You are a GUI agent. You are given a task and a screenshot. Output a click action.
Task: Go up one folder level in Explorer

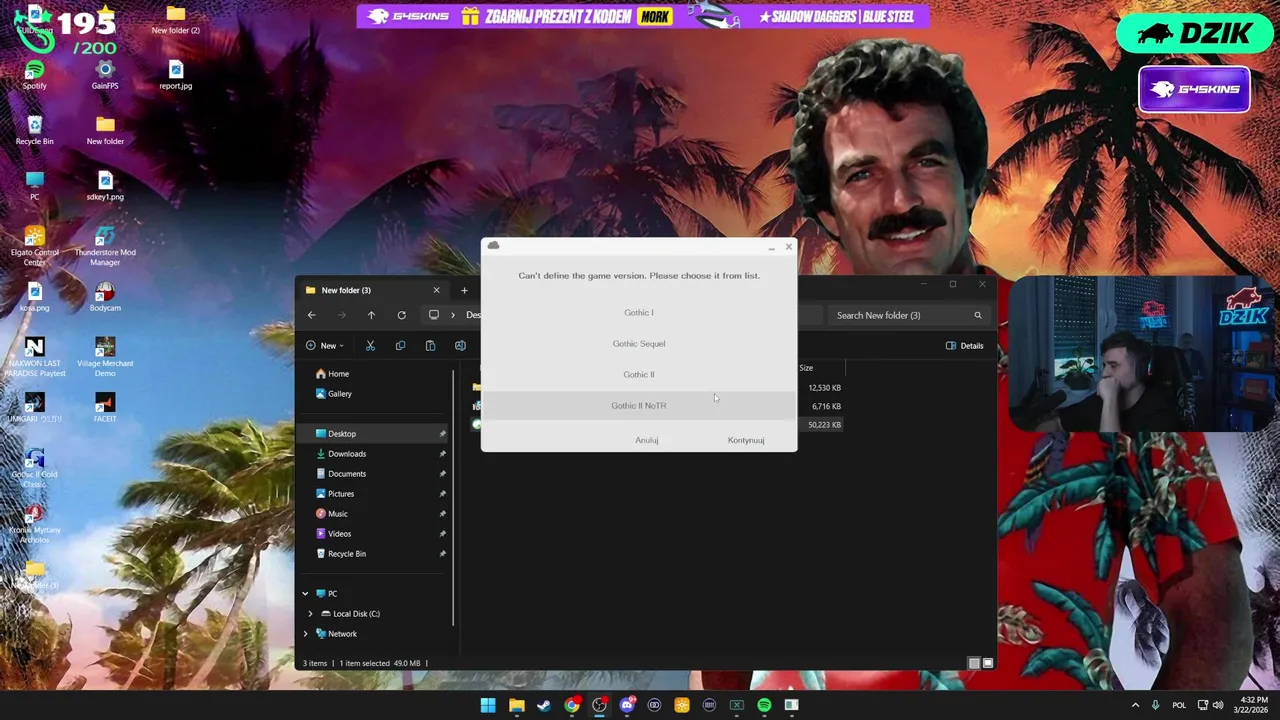tap(371, 315)
